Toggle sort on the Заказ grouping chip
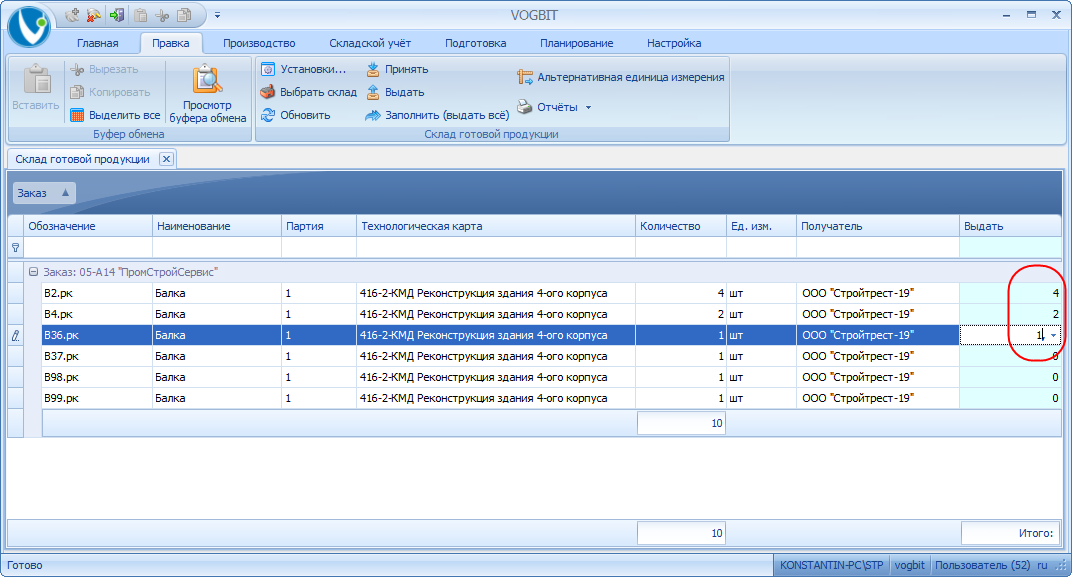The image size is (1072, 577). (x=44, y=193)
